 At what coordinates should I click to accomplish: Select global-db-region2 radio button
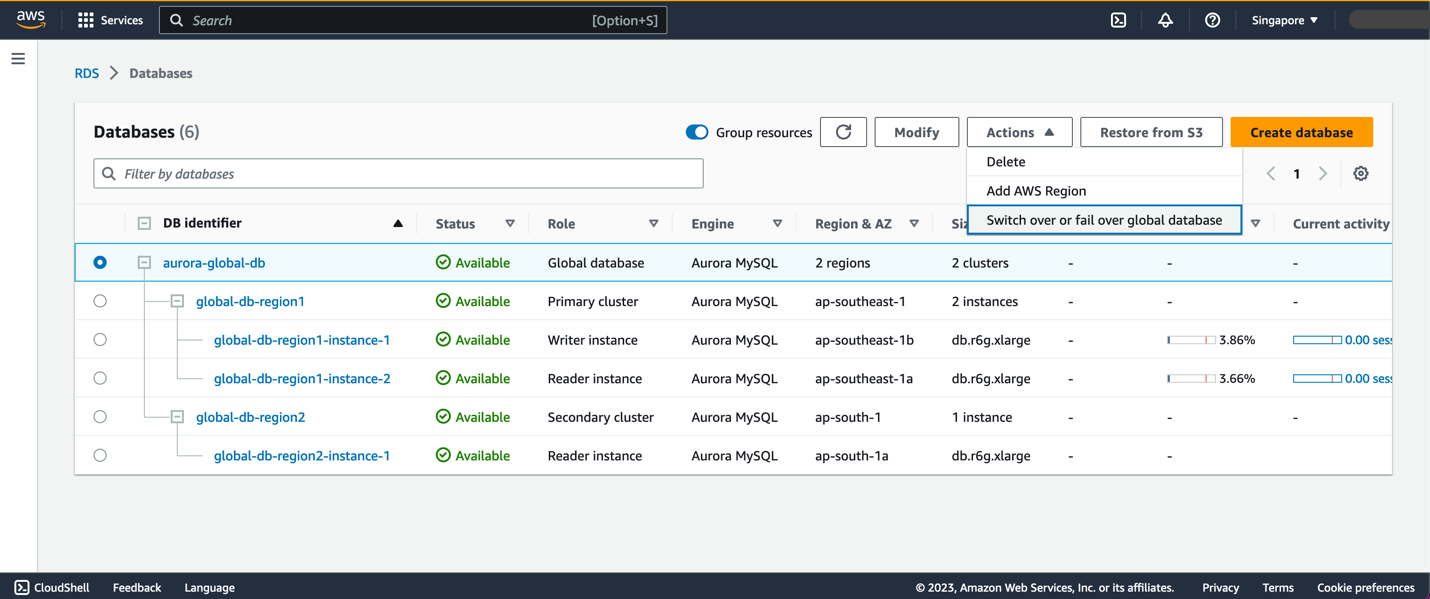tap(100, 417)
